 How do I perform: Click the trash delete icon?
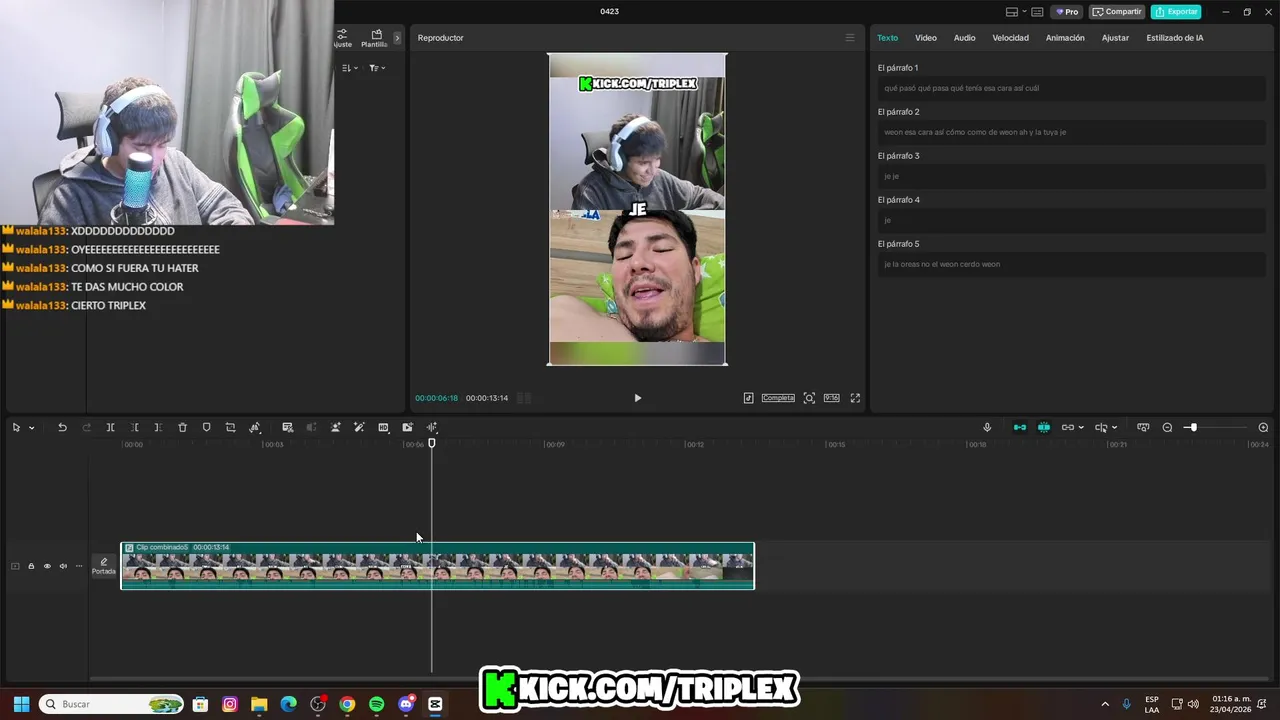pos(182,427)
